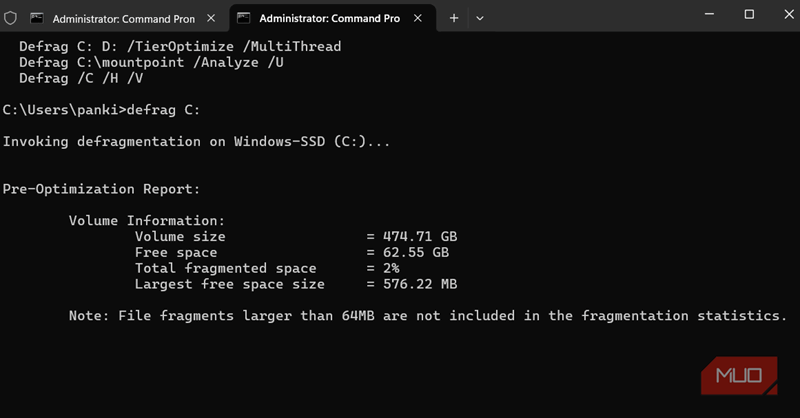Switch to the first Administrator Command Prompt tab
The height and width of the screenshot is (418, 800).
tap(122, 18)
